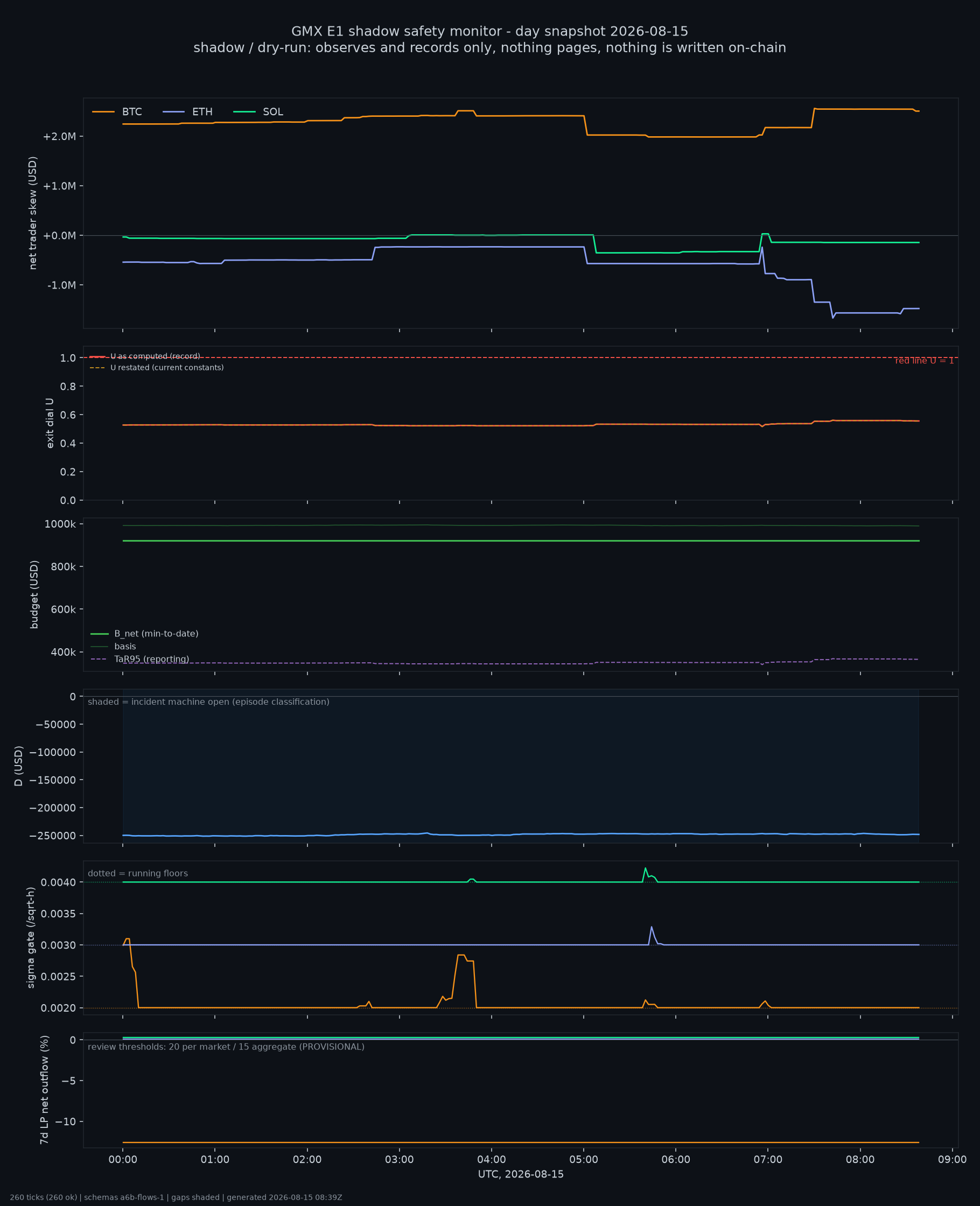Viewport: 980px width, 1206px height.
Task: Click the '−50000' D axis tick label
Action: click(x=55, y=724)
